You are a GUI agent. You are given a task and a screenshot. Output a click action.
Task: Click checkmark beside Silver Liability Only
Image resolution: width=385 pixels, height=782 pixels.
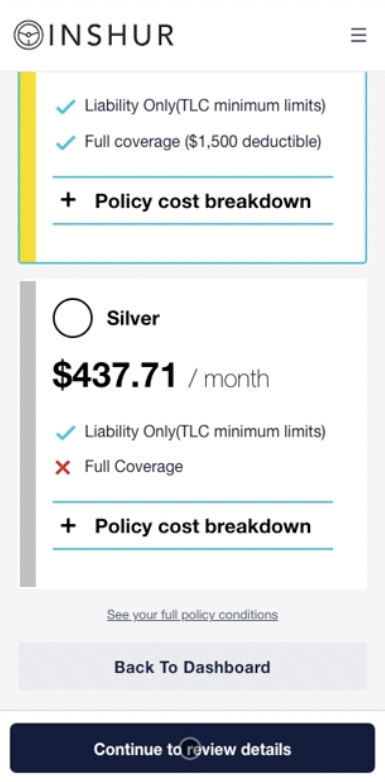[65, 432]
